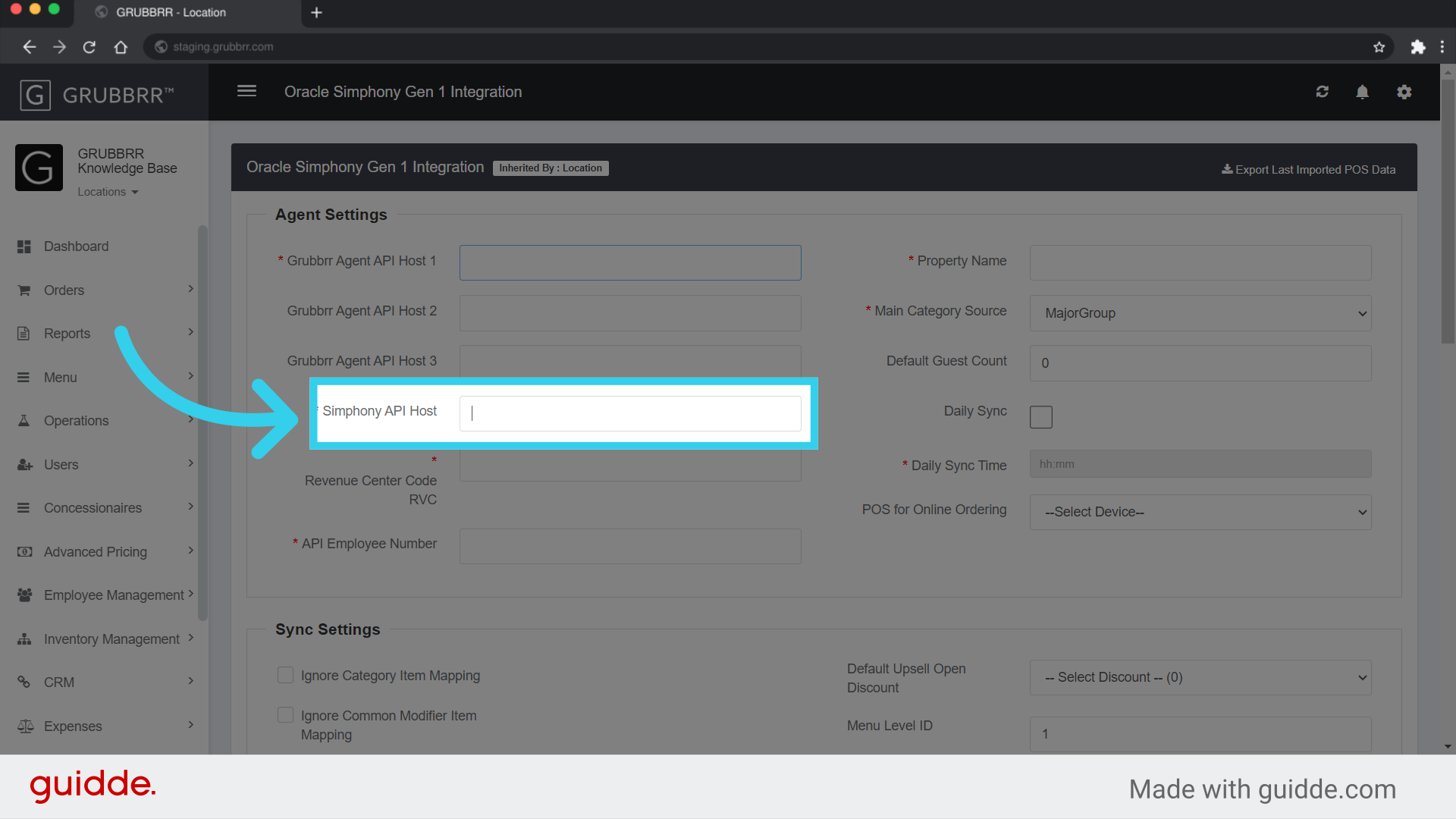
Task: Click the browser home icon
Action: click(121, 47)
